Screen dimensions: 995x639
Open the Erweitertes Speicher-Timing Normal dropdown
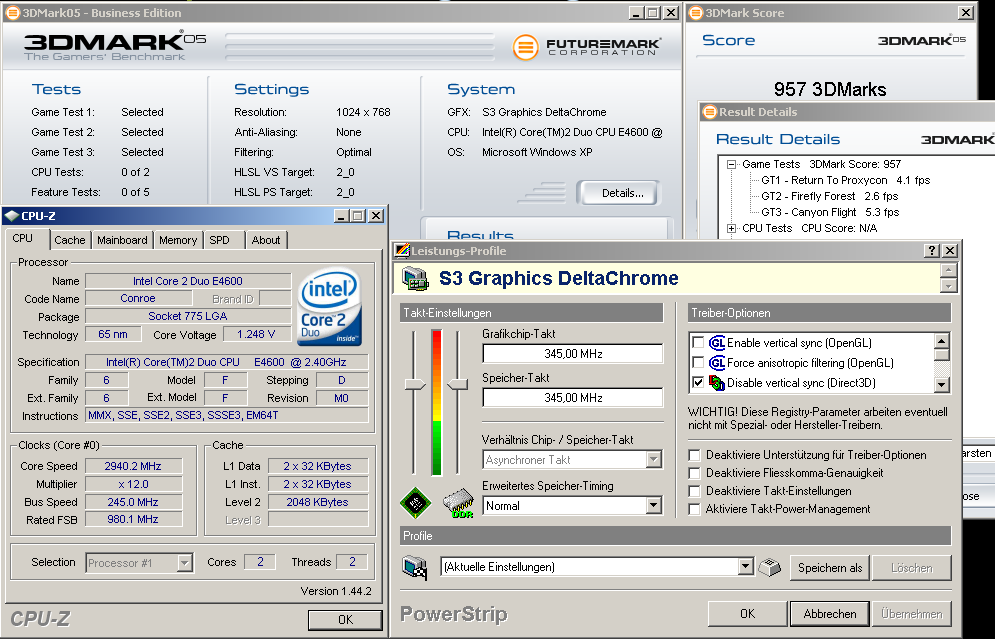pos(654,506)
